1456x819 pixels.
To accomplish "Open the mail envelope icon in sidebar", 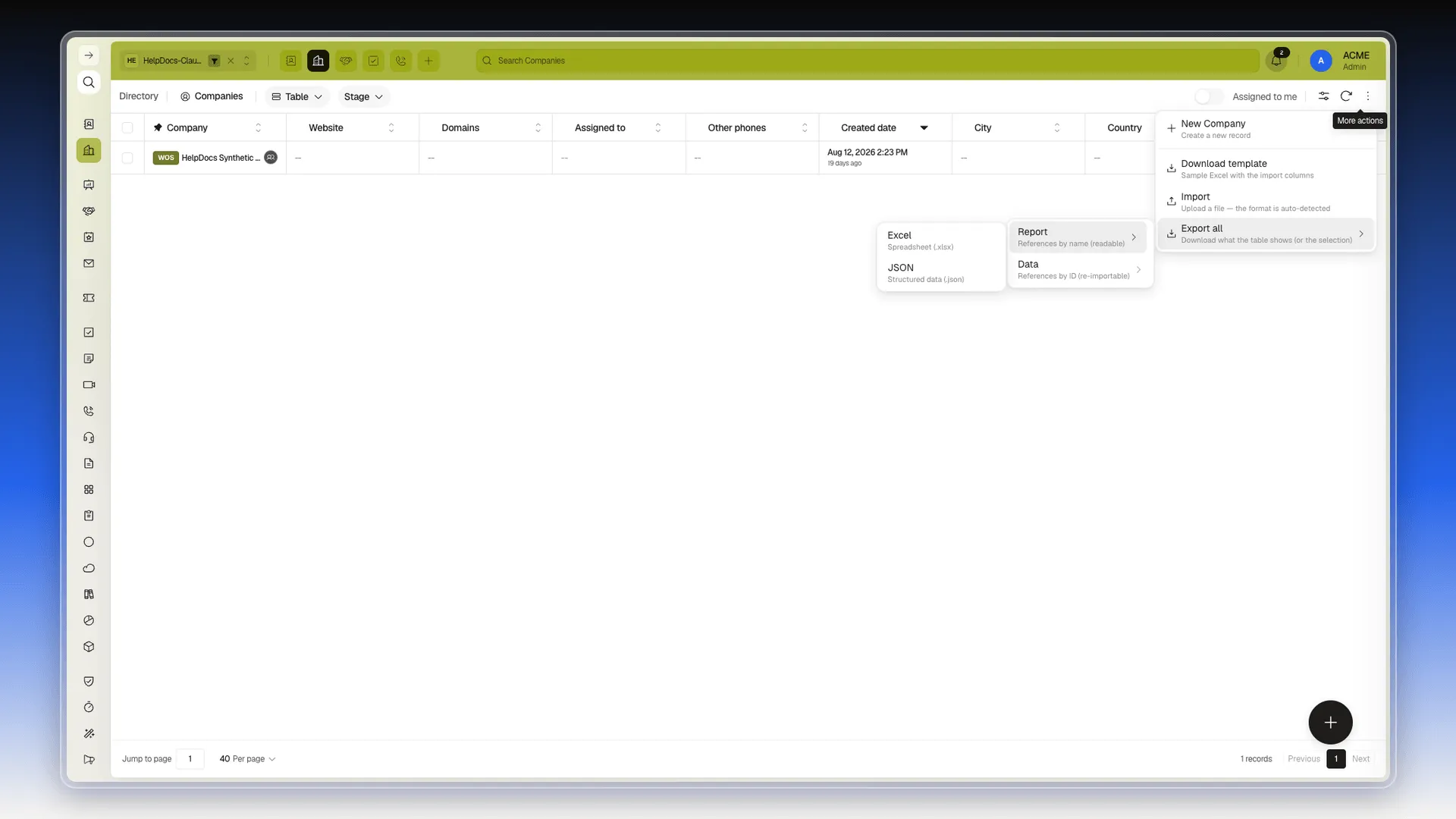I will pos(89,263).
